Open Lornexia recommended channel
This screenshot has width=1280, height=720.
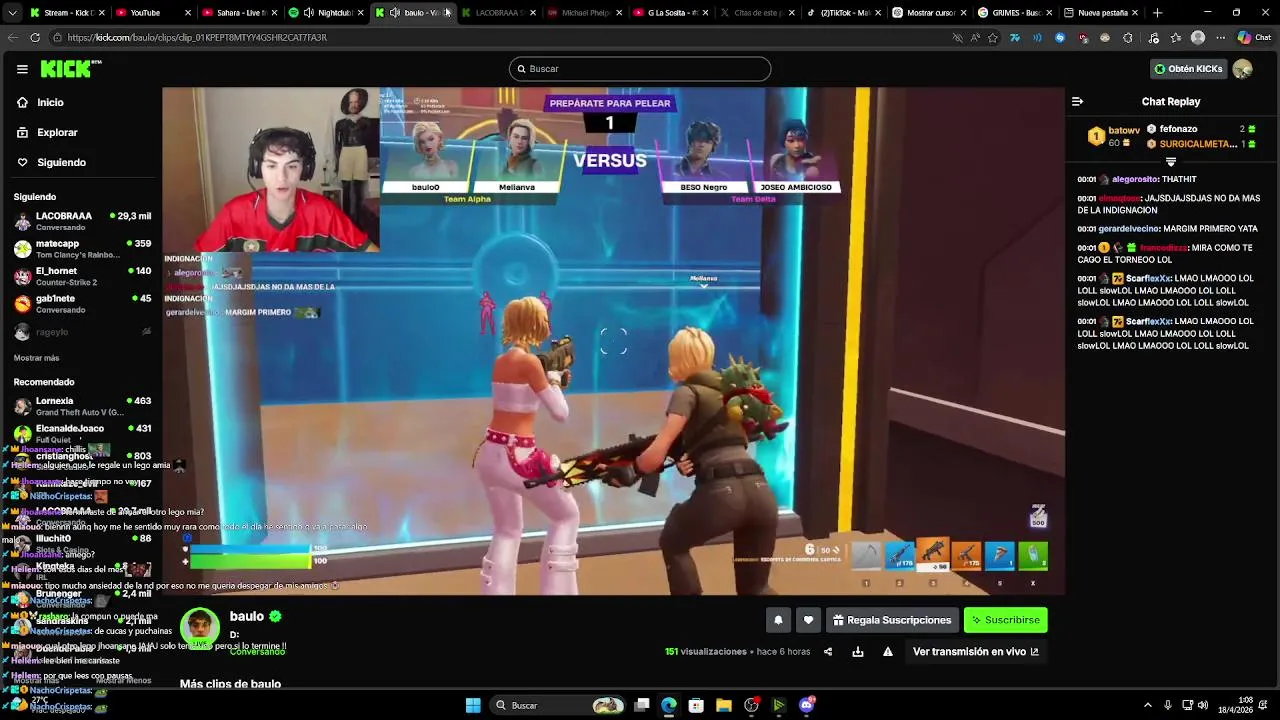pos(82,406)
